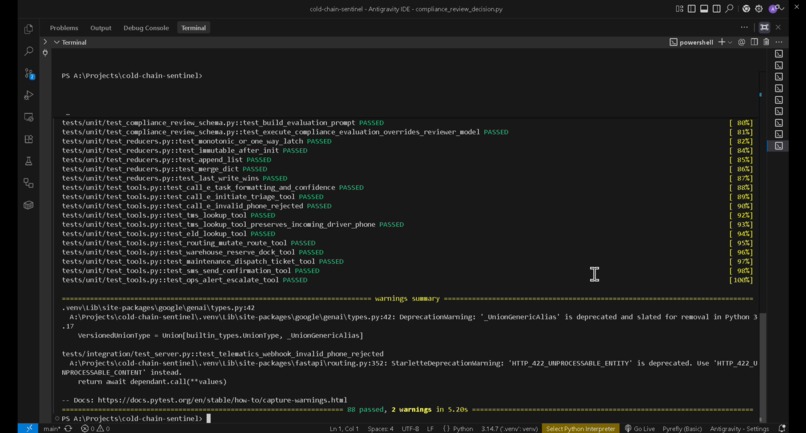Switch to the Debug Console tab
Image resolution: width=806 pixels, height=433 pixels.
[146, 28]
